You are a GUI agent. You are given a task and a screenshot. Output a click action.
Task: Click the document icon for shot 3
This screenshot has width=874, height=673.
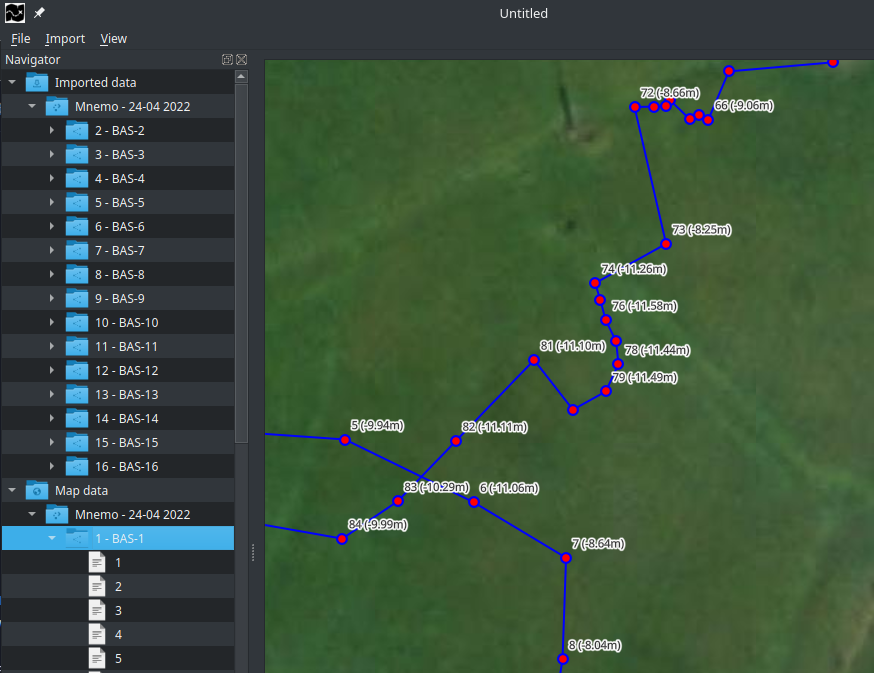tap(97, 610)
